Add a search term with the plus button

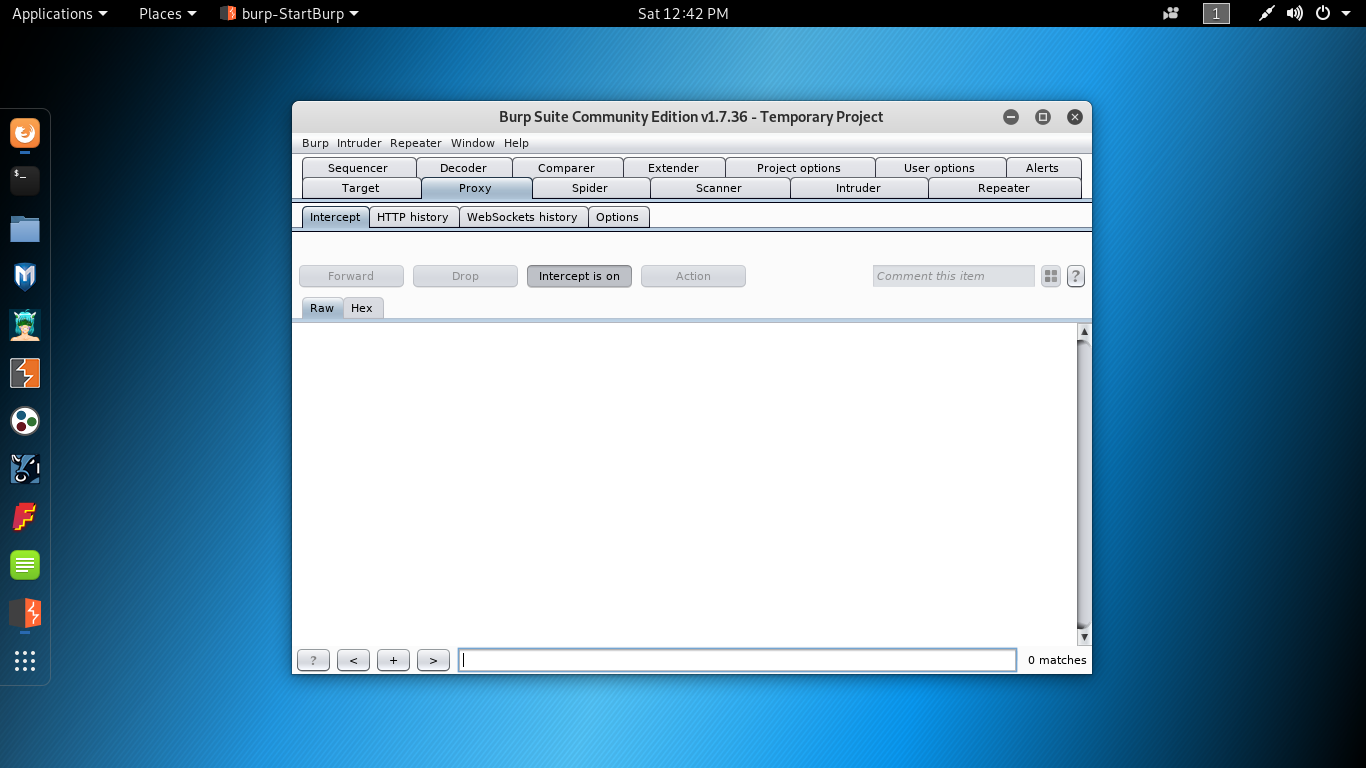click(393, 660)
